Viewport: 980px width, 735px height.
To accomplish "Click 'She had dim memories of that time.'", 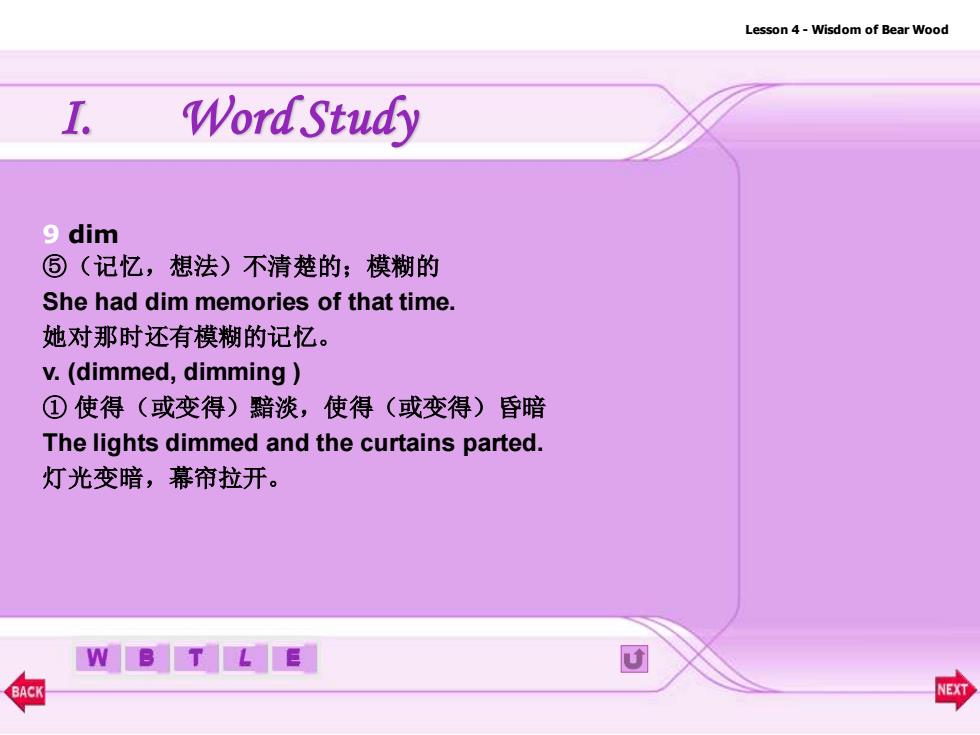I will (x=249, y=302).
